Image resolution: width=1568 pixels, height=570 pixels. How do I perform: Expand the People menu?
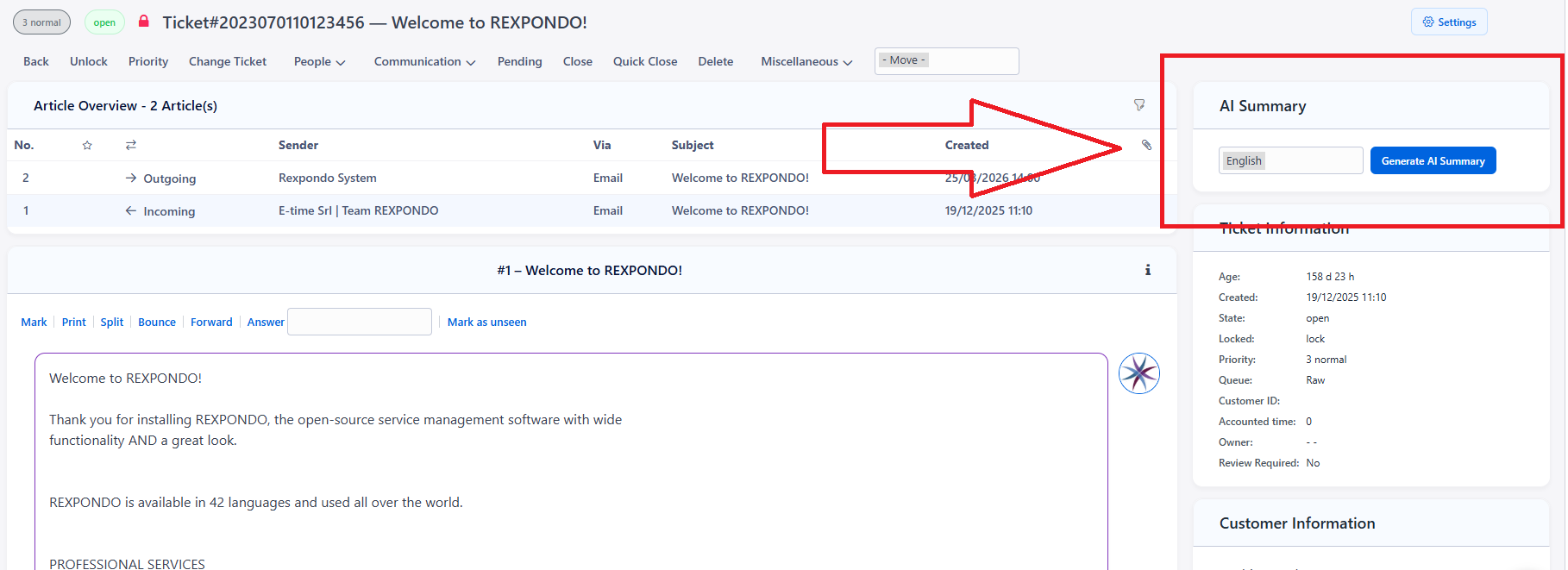(x=319, y=61)
